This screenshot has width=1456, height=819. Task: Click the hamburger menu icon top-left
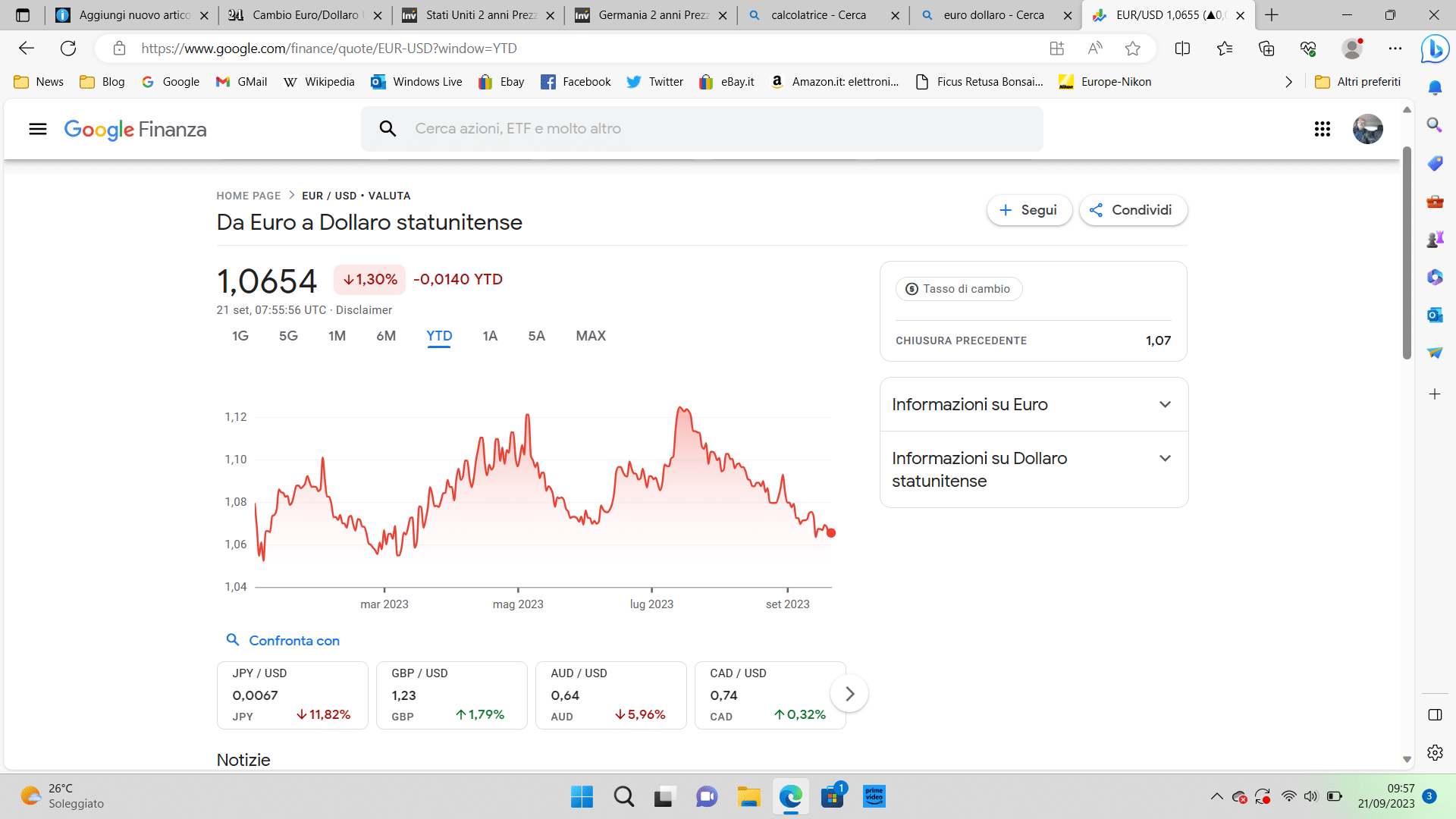(38, 128)
